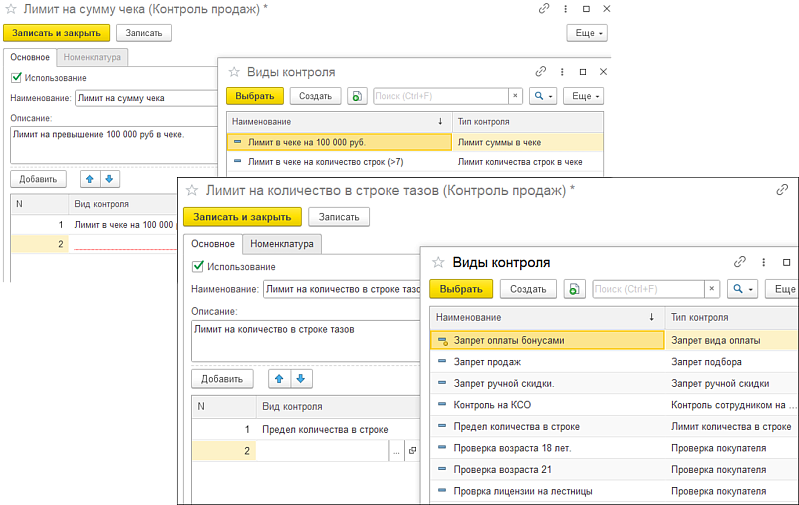The image size is (799, 505).
Task: Click Записать и закрыть in Лимит на количество window
Action: 242,217
